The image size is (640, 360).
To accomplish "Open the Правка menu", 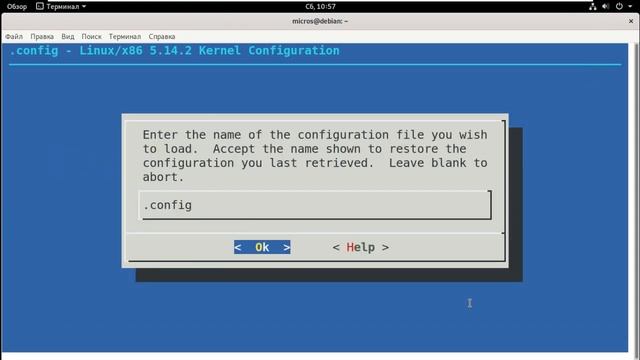I will click(x=42, y=36).
